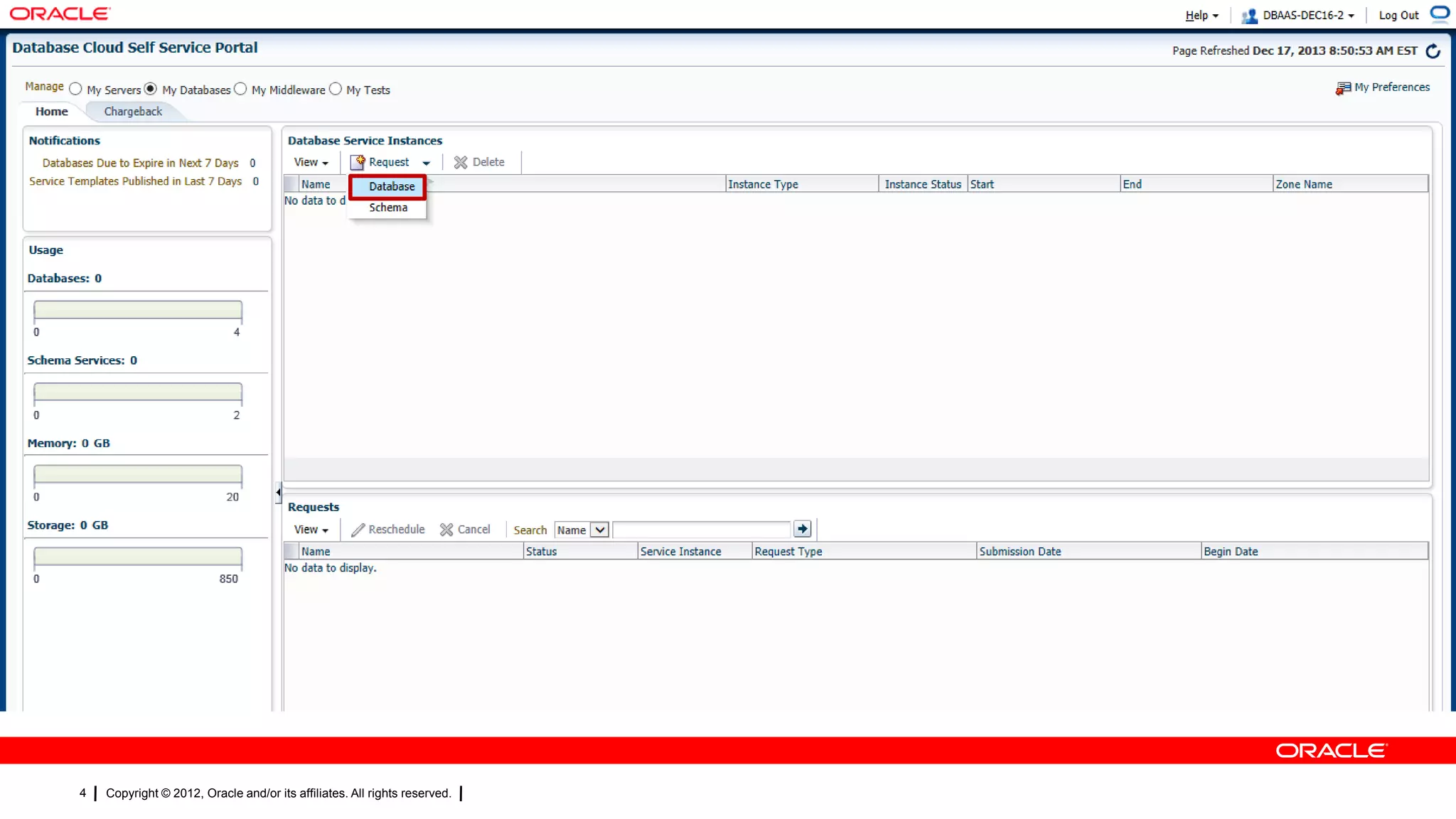This screenshot has height=819, width=1456.
Task: Open the My Preferences link
Action: click(1392, 87)
